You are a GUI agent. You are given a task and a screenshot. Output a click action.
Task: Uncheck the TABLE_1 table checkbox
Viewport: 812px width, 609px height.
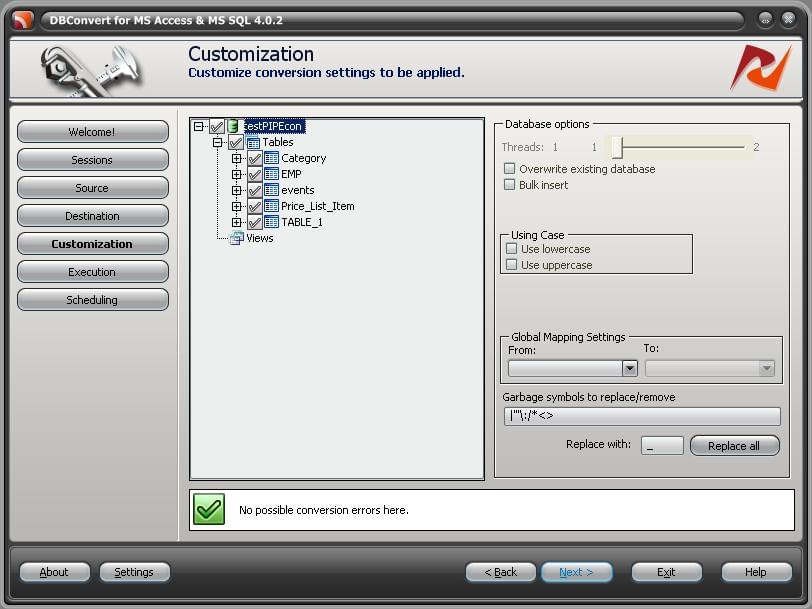(254, 223)
